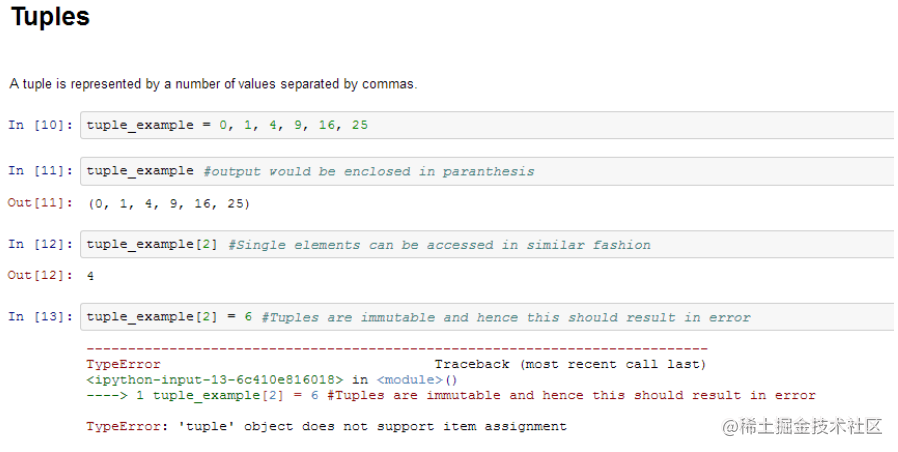Click the In [12] code cell input
Viewport: 898px width, 452px height.
[487, 244]
